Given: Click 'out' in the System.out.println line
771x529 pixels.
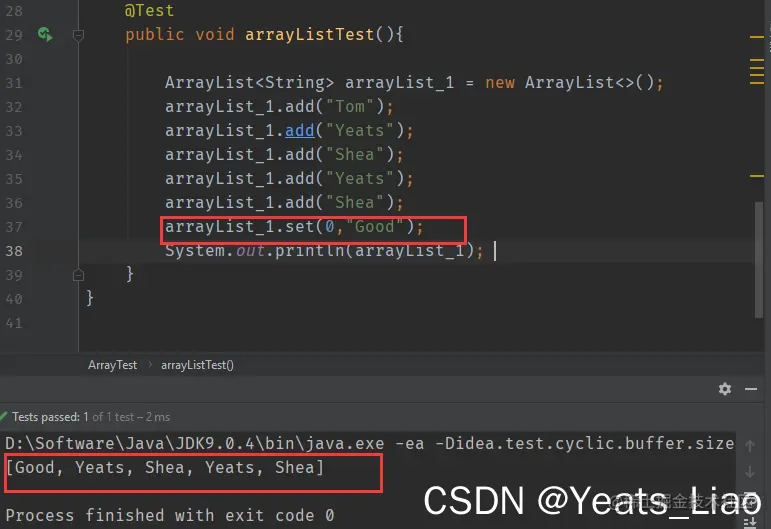Looking at the screenshot, I should click(250, 251).
